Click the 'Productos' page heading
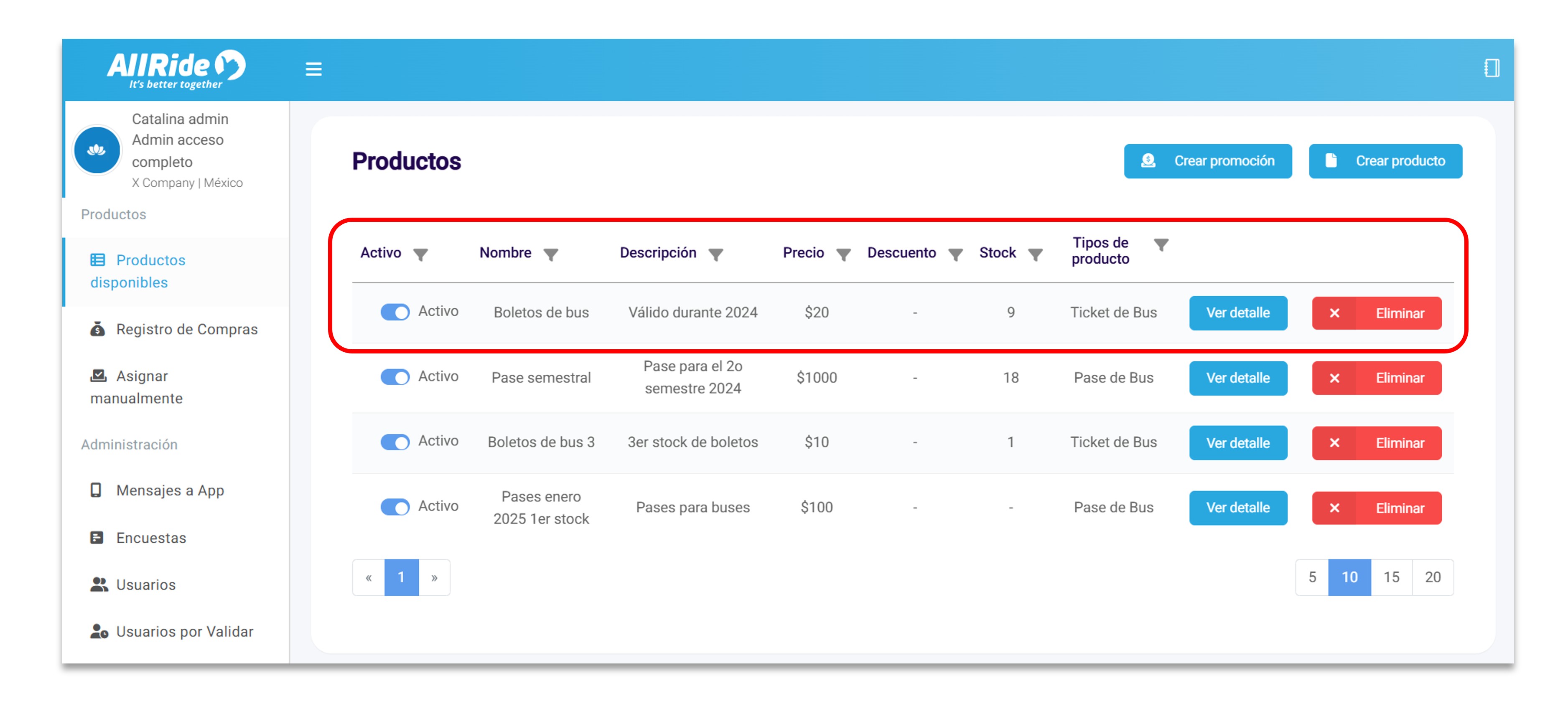 point(406,161)
